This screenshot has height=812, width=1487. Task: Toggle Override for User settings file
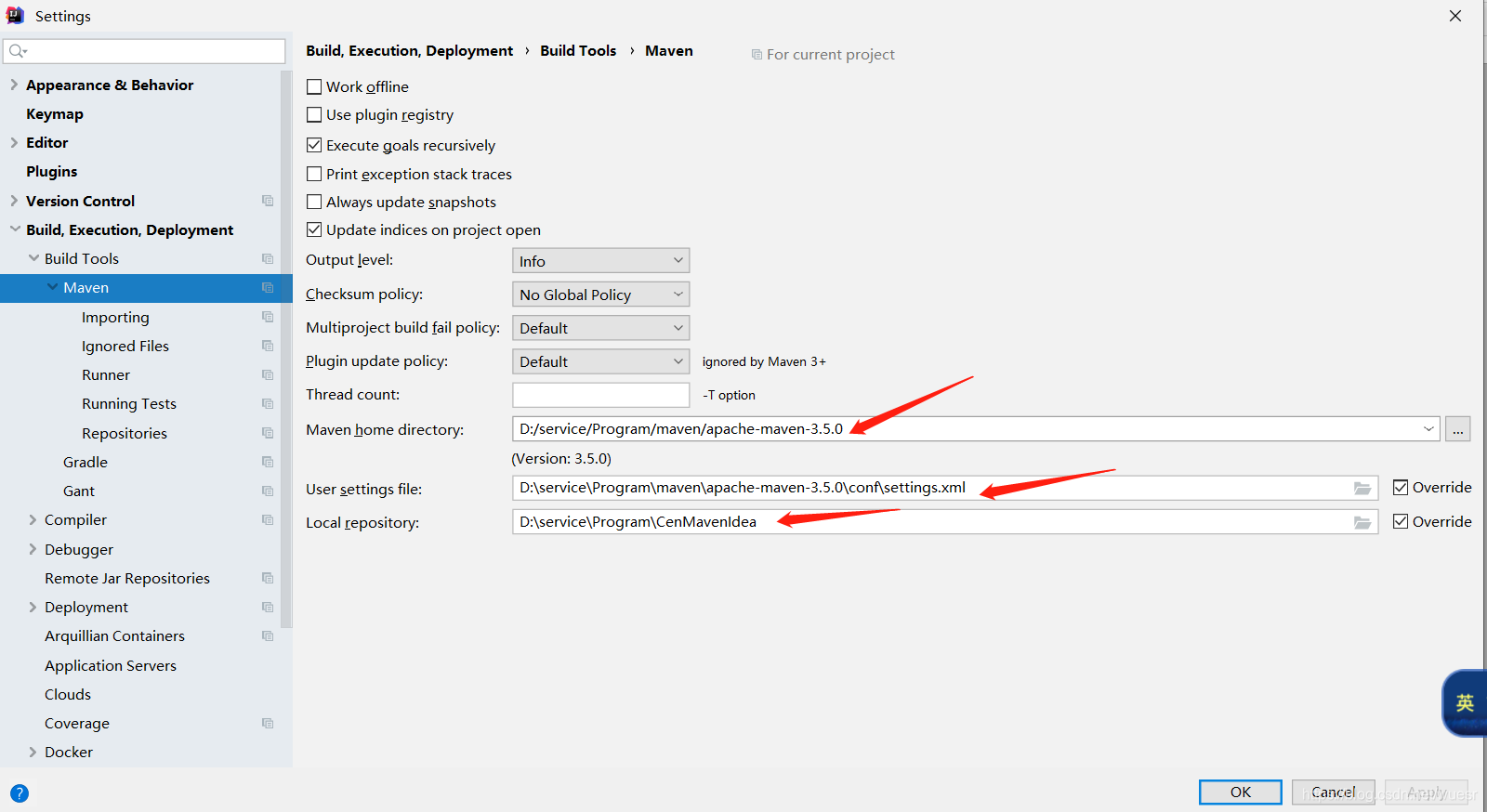[1401, 487]
